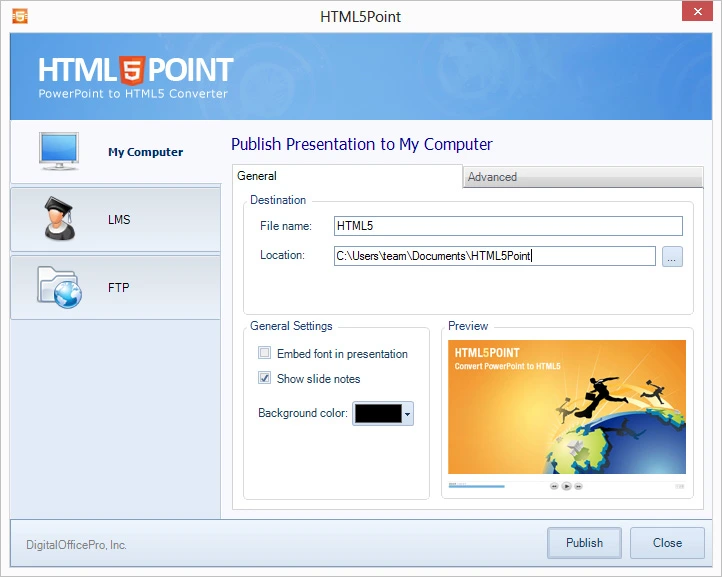Choose the LMS graduate icon
Image resolution: width=722 pixels, height=577 pixels.
pyautogui.click(x=59, y=218)
